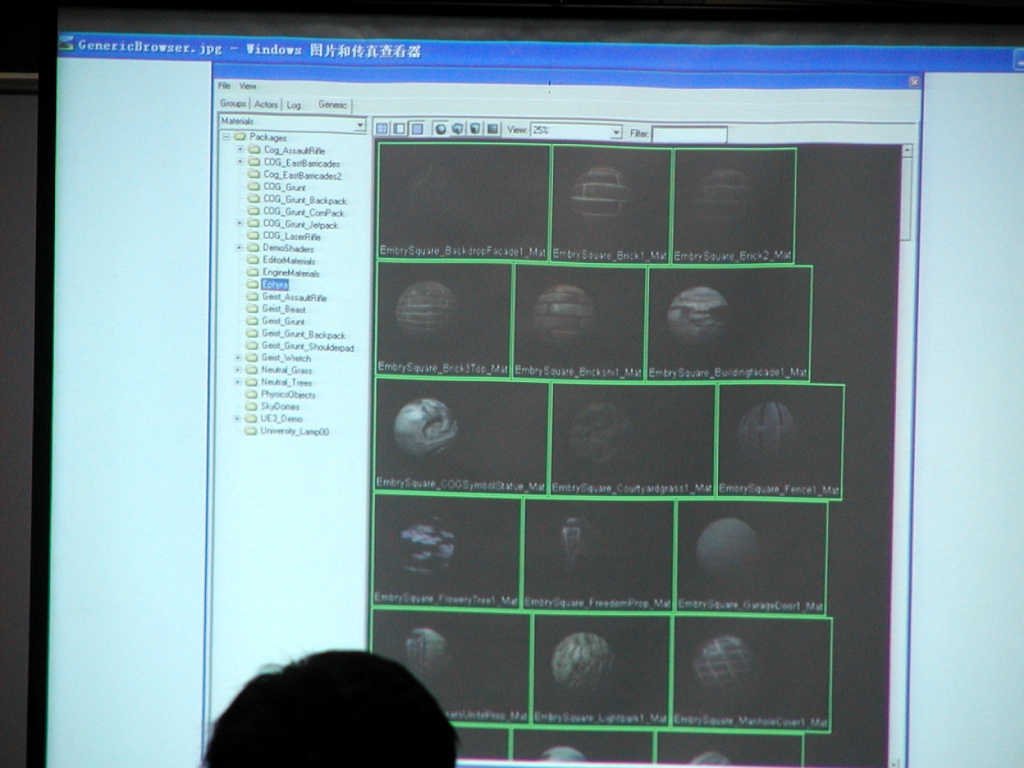Image resolution: width=1024 pixels, height=768 pixels.
Task: Switch to the Actors tab
Action: click(x=266, y=104)
